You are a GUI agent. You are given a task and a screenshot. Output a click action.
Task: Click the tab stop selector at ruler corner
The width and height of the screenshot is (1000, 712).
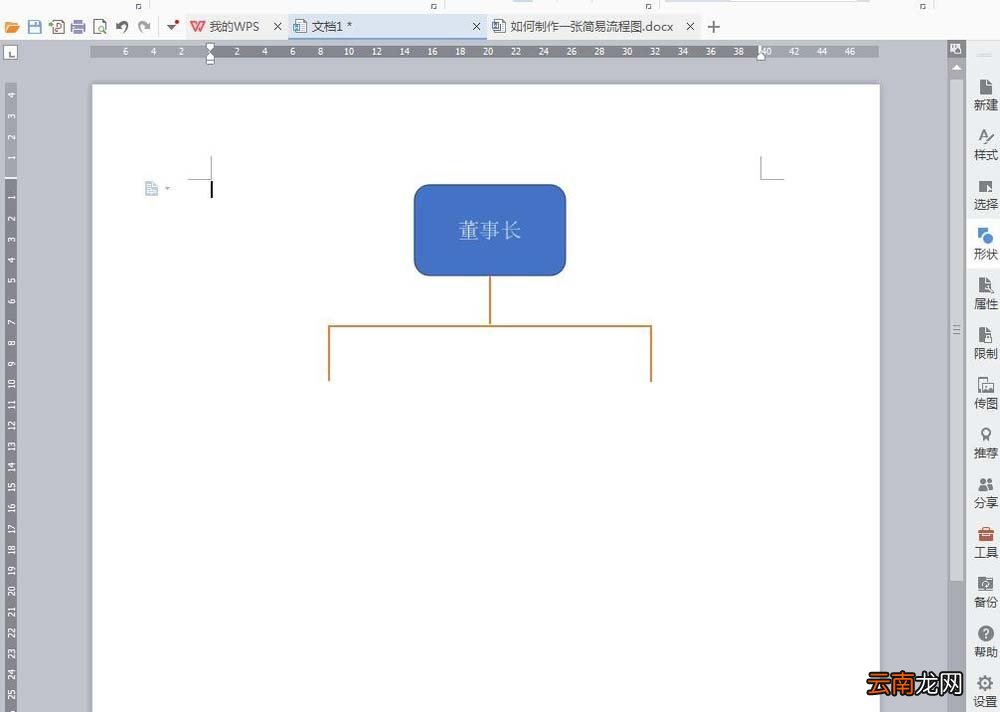tap(10, 53)
